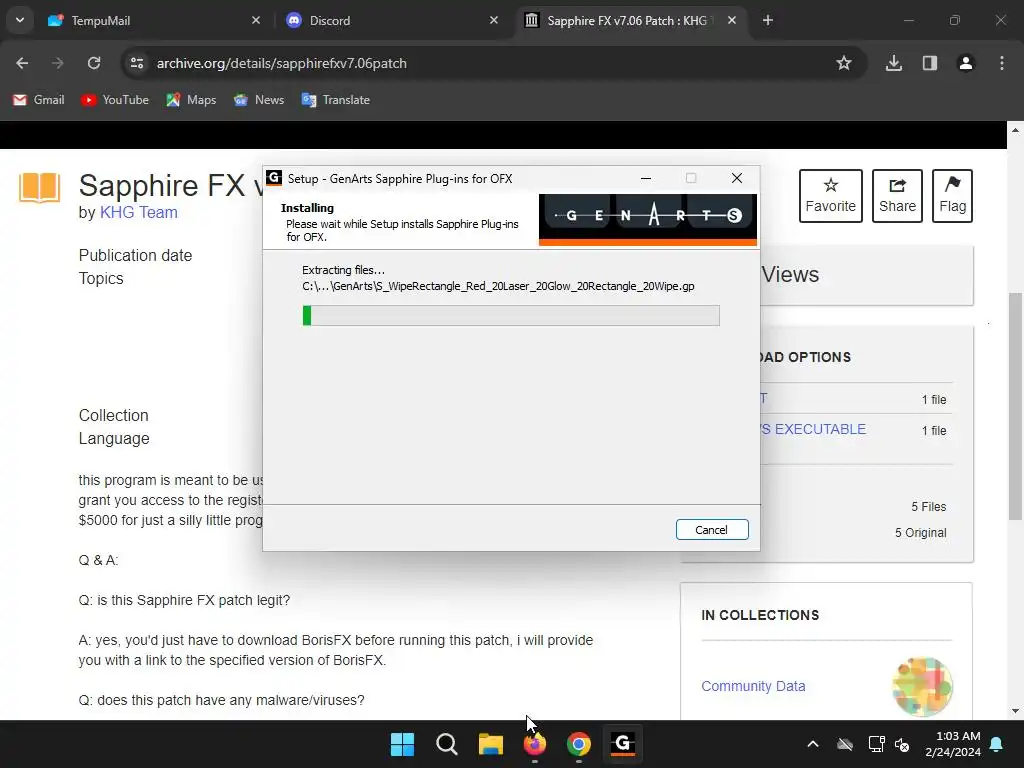Click the GenArts setup title bar icon

point(274,178)
